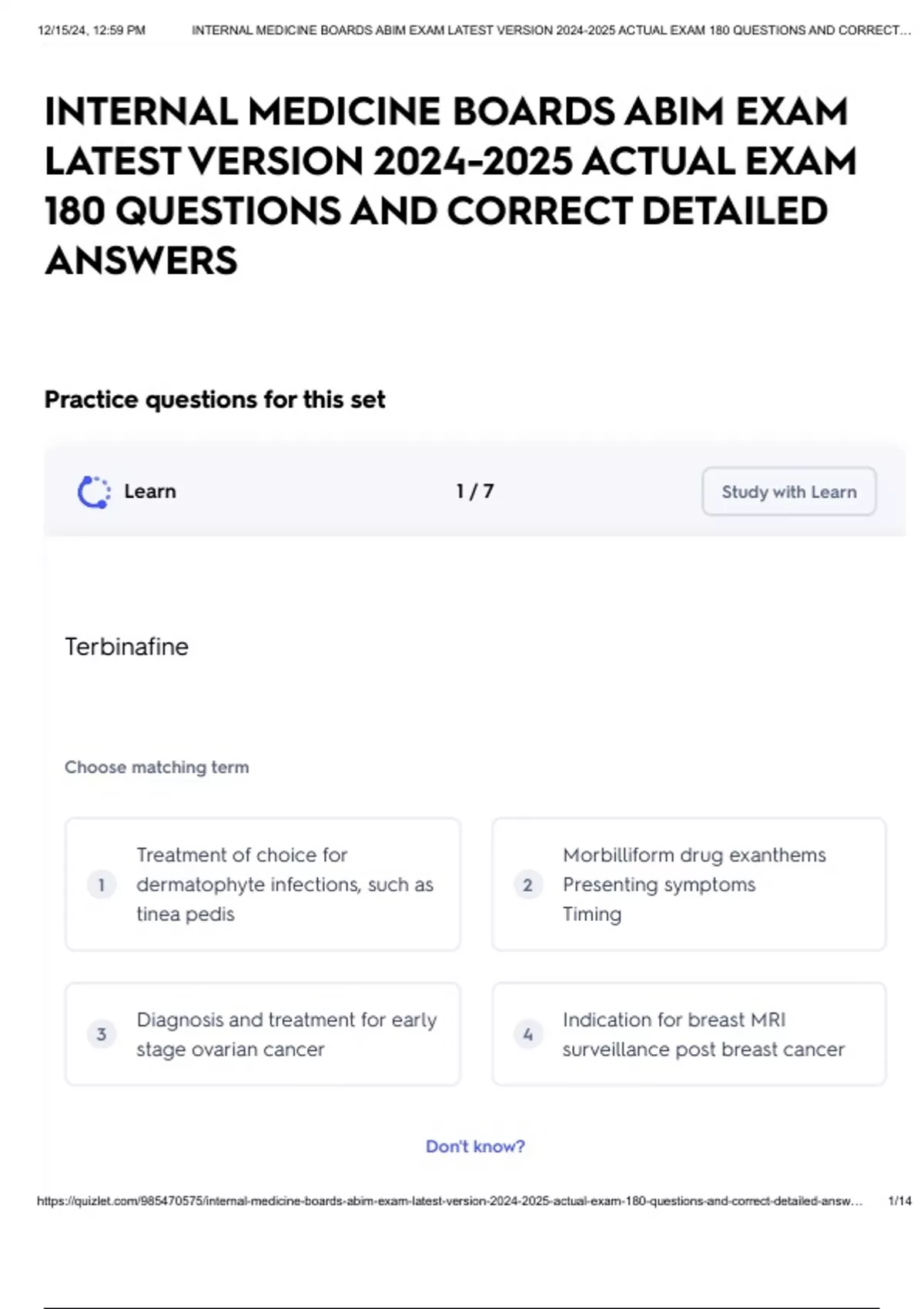Image resolution: width=924 pixels, height=1309 pixels.
Task: Click 'Practice questions for this set' heading
Action: point(215,400)
